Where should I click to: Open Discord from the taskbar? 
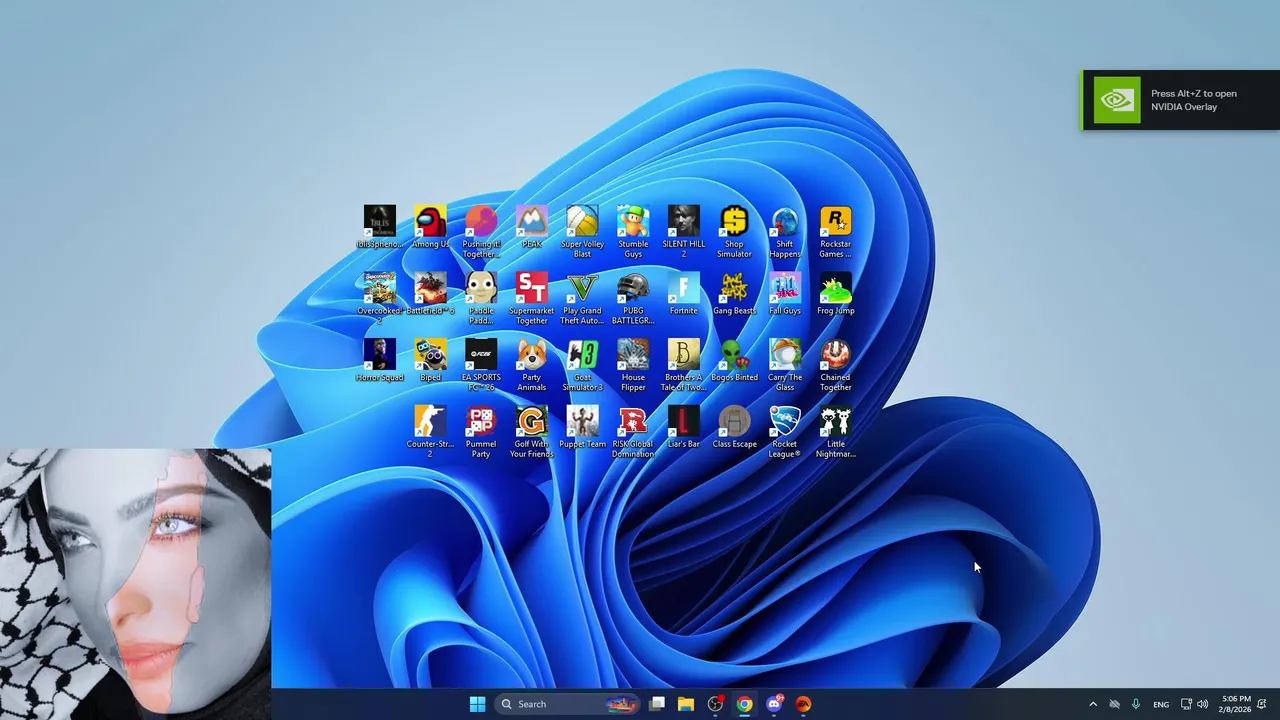coord(774,704)
